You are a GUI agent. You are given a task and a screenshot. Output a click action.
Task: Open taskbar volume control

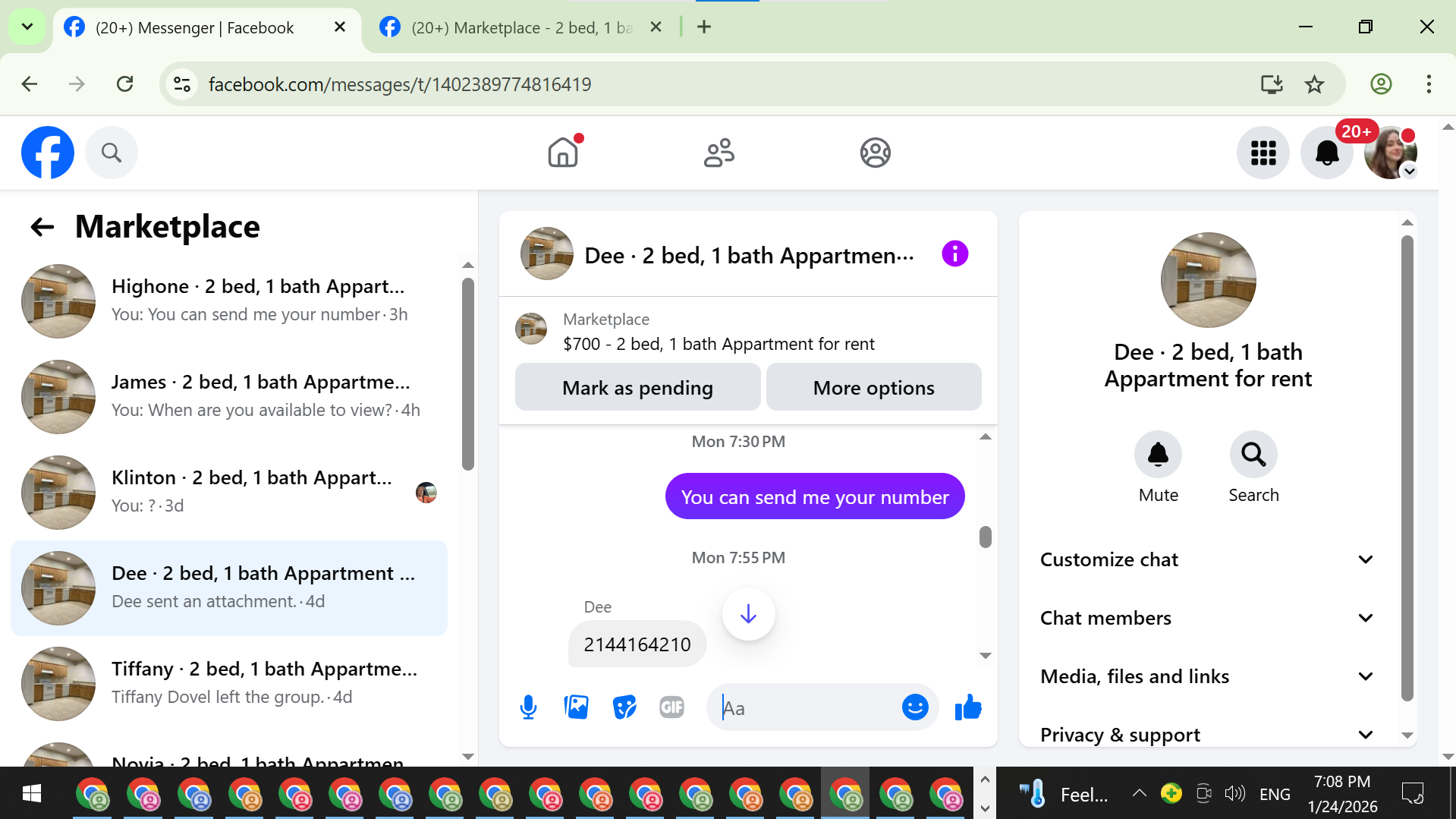coord(1234,793)
